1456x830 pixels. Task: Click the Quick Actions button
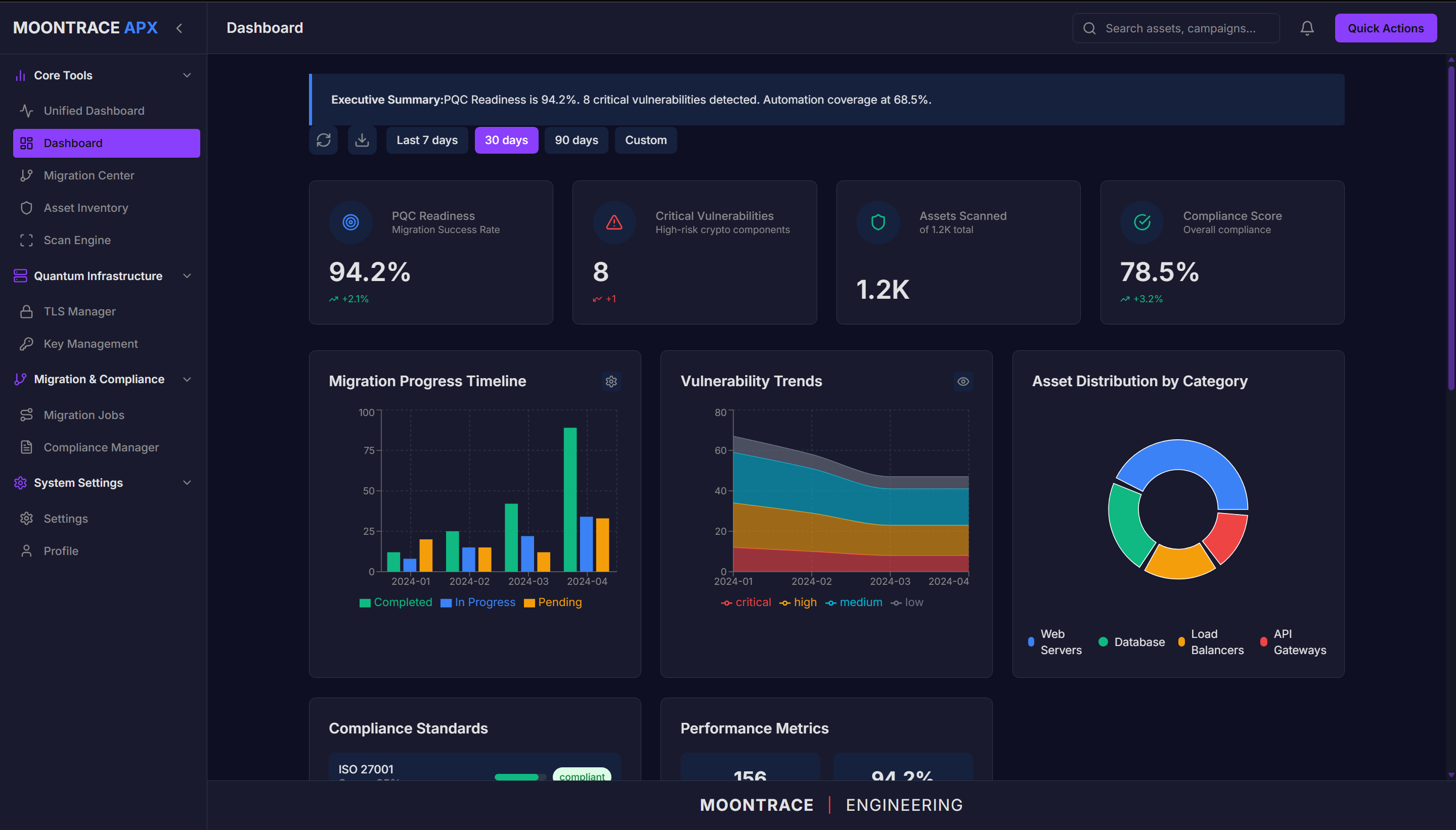1385,28
